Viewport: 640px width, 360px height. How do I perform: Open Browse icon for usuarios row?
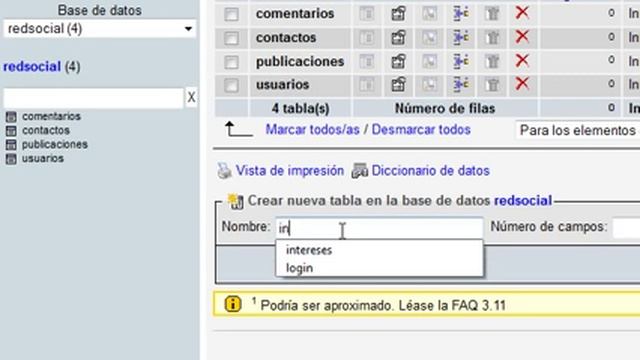(x=367, y=85)
